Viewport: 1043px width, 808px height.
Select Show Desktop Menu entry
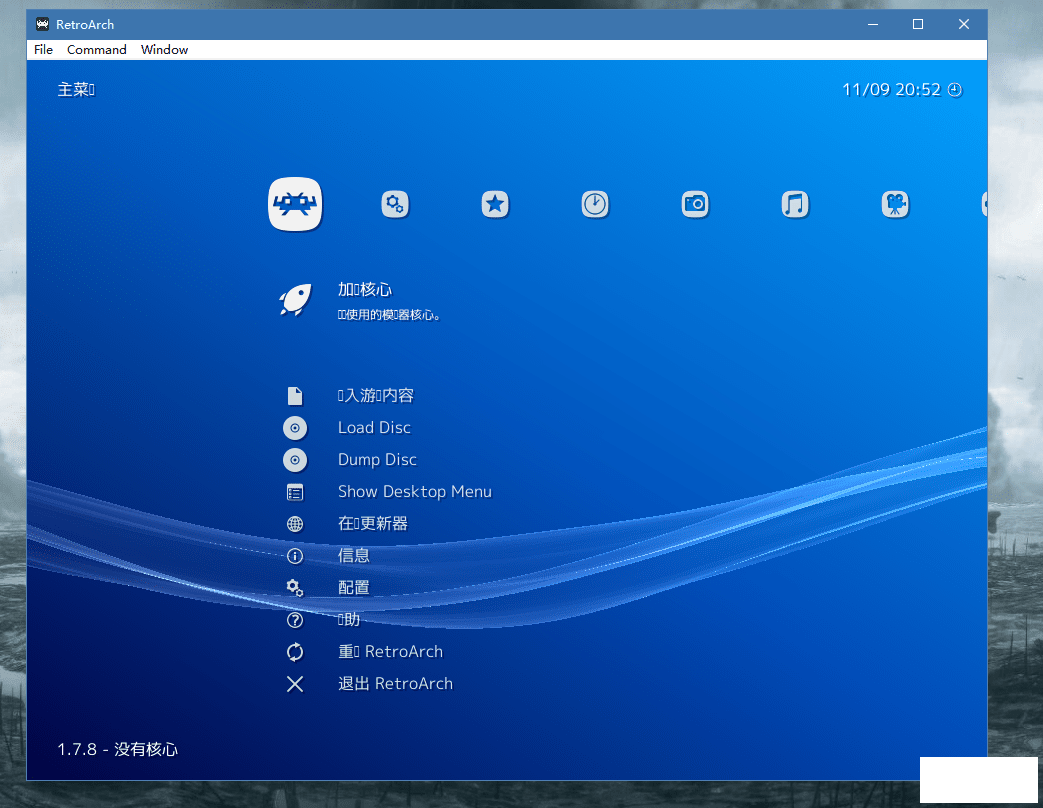click(x=415, y=491)
